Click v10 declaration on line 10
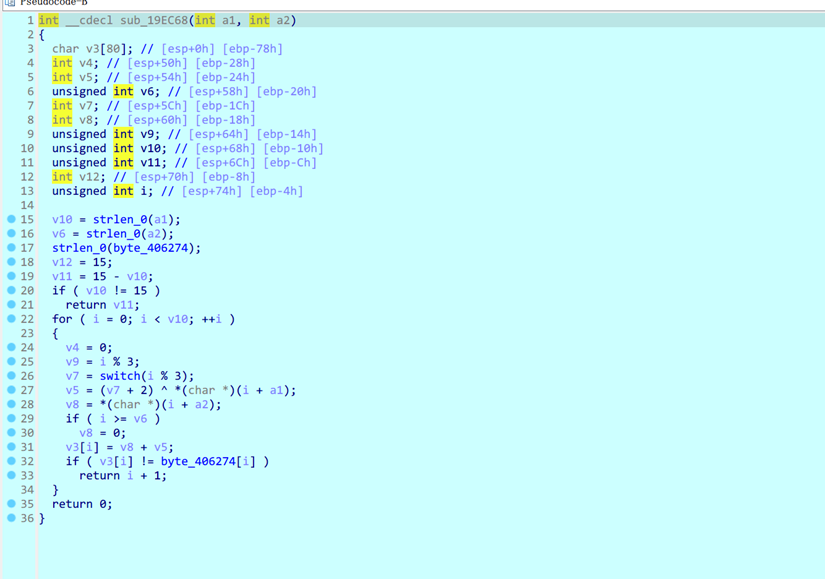 (150, 148)
